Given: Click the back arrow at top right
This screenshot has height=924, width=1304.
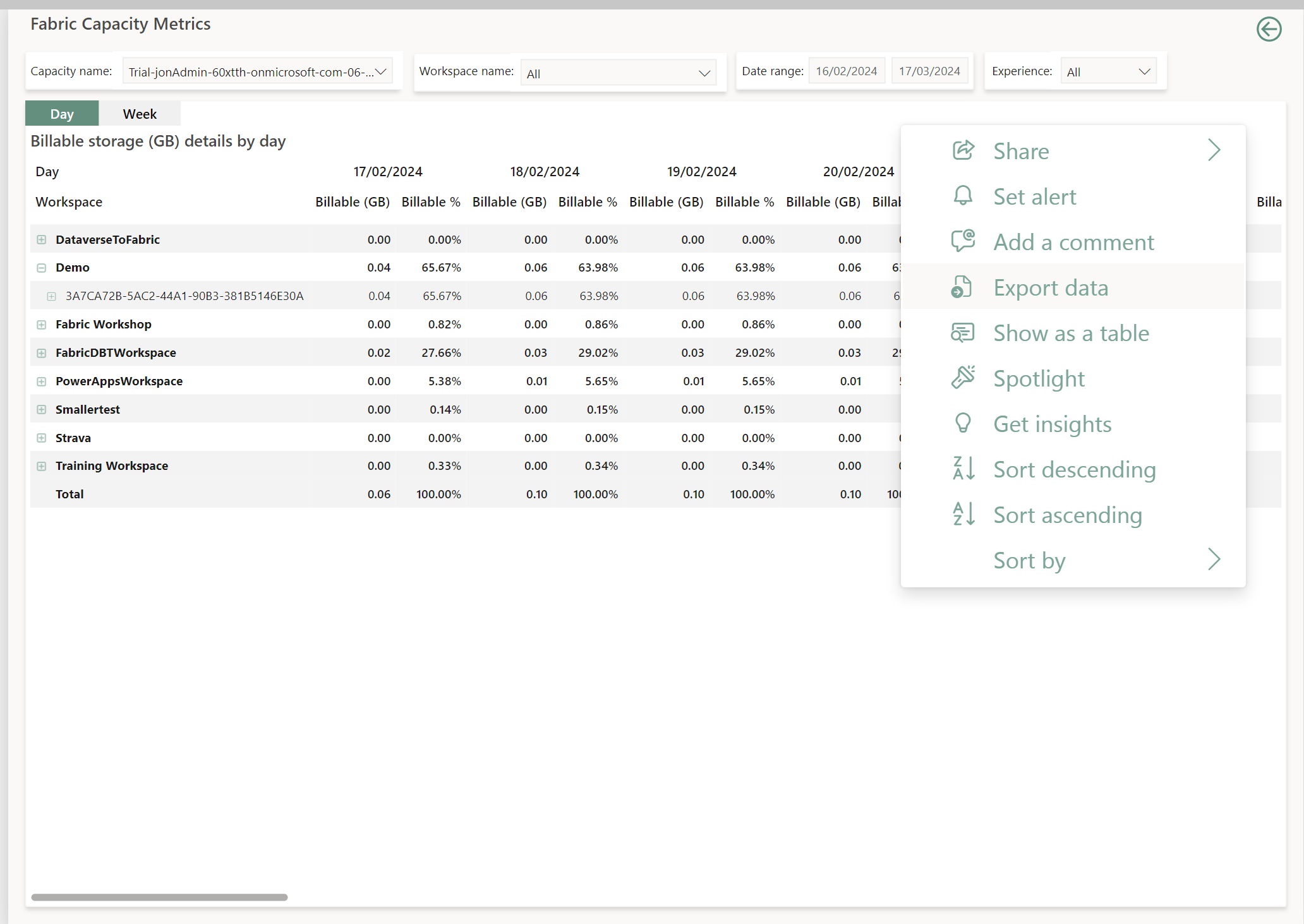Looking at the screenshot, I should (1269, 29).
